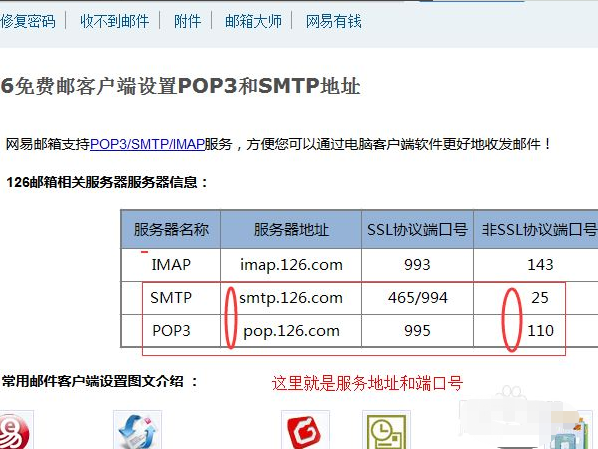Click the imap.126.com address cell
Image resolution: width=598 pixels, height=449 pixels.
pos(291,265)
